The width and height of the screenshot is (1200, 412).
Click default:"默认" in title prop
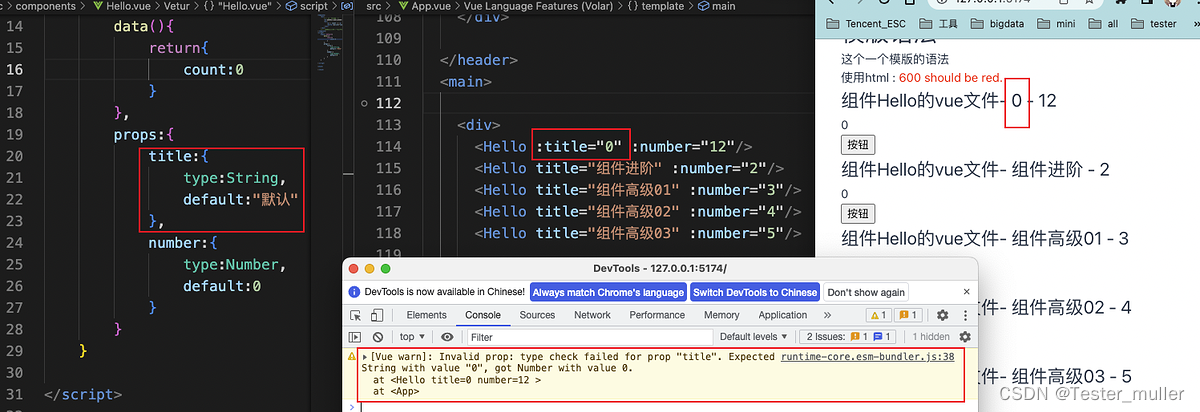pyautogui.click(x=241, y=200)
